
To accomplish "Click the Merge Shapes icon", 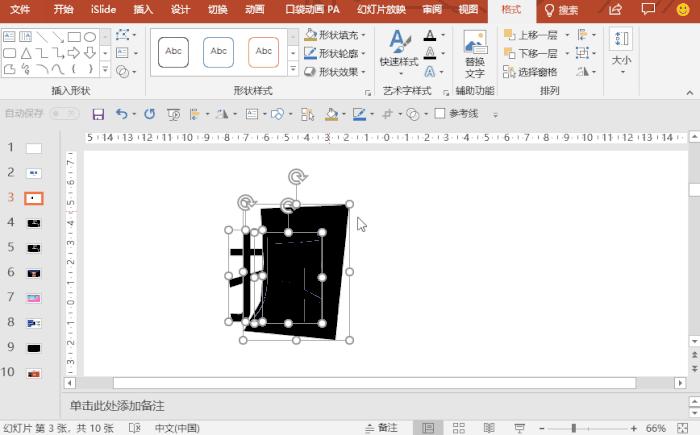I will tap(126, 71).
